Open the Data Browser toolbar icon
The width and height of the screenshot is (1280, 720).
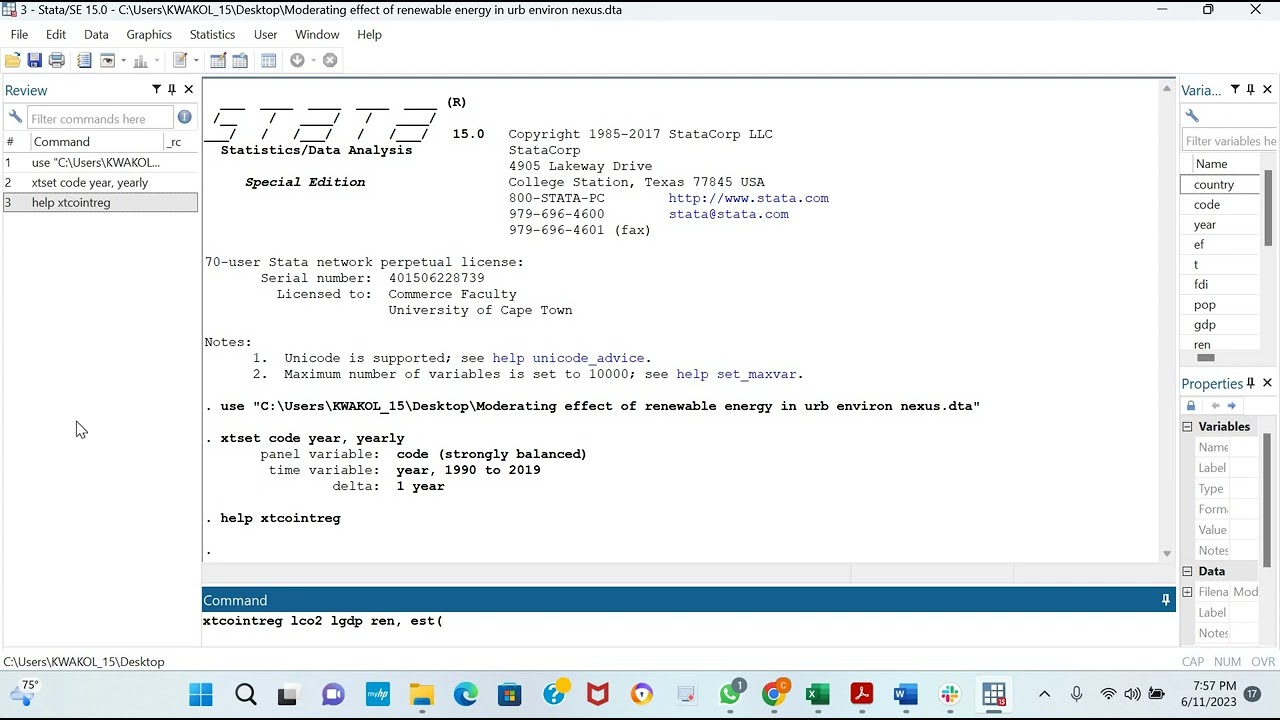click(x=240, y=61)
